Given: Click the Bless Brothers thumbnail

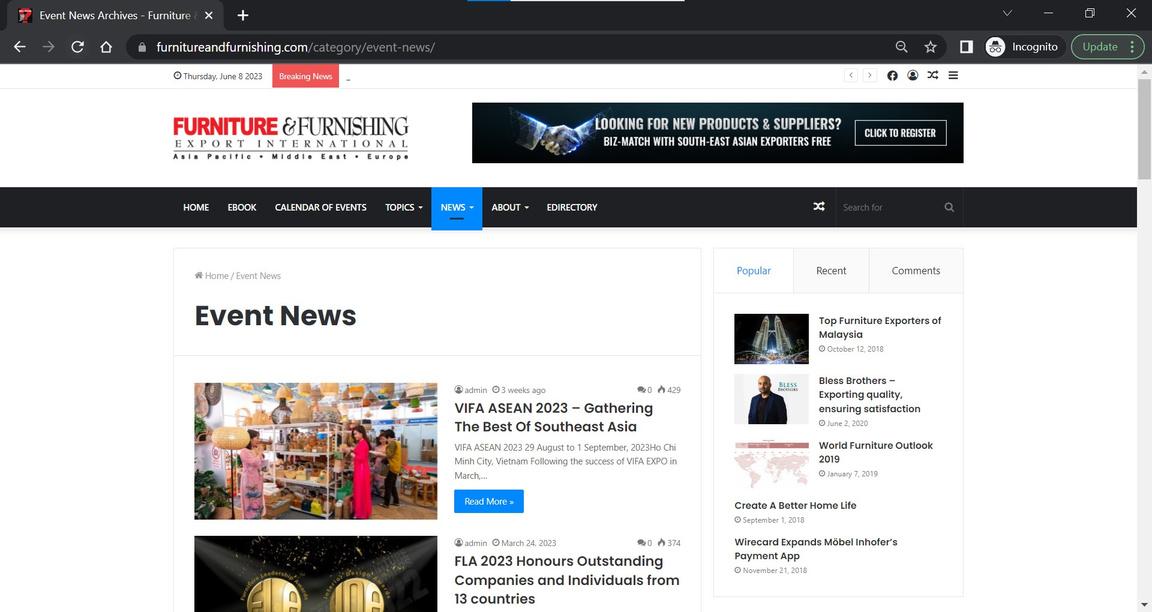Looking at the screenshot, I should pyautogui.click(x=771, y=399).
